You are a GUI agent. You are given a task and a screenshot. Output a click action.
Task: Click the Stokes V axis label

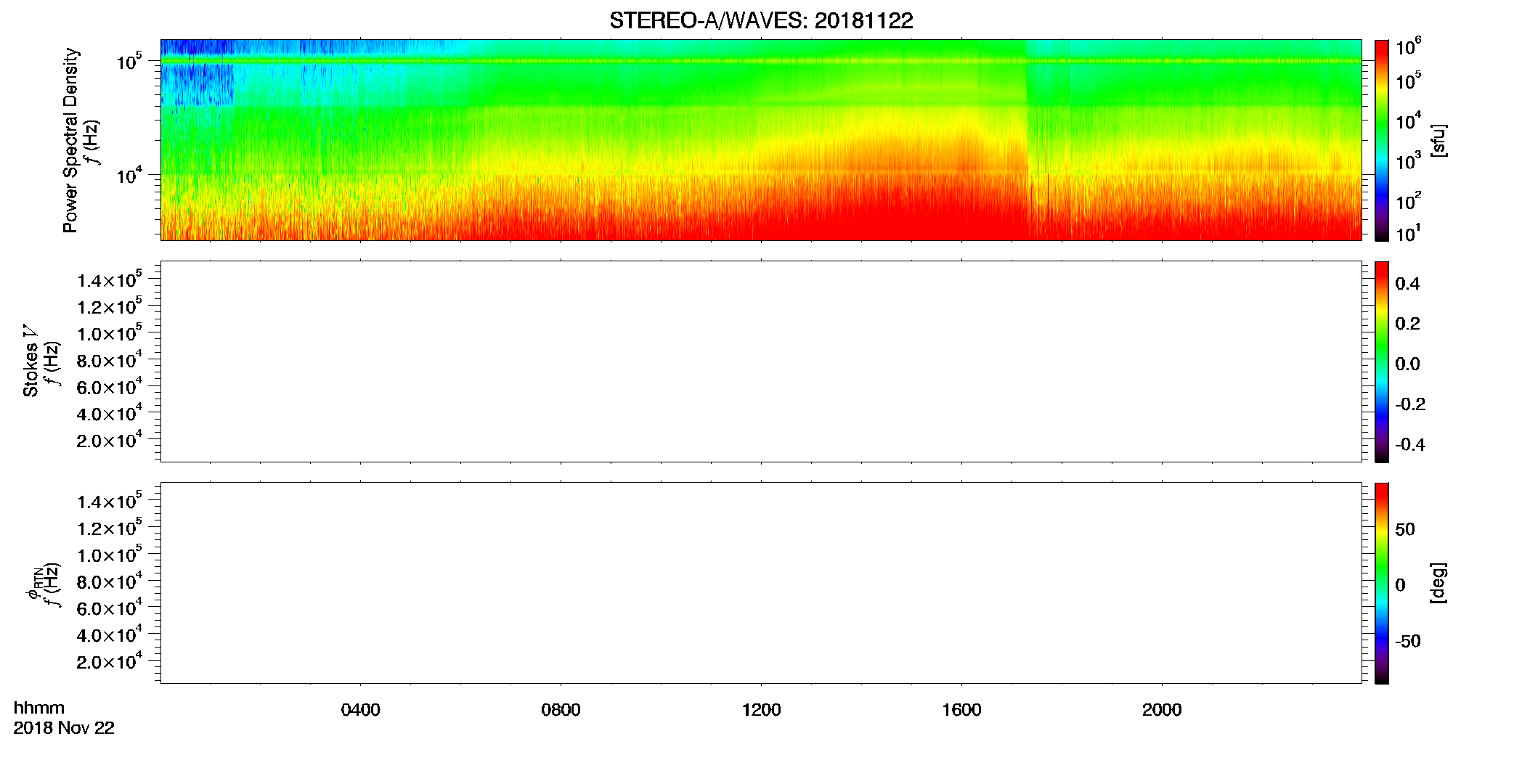click(30, 362)
